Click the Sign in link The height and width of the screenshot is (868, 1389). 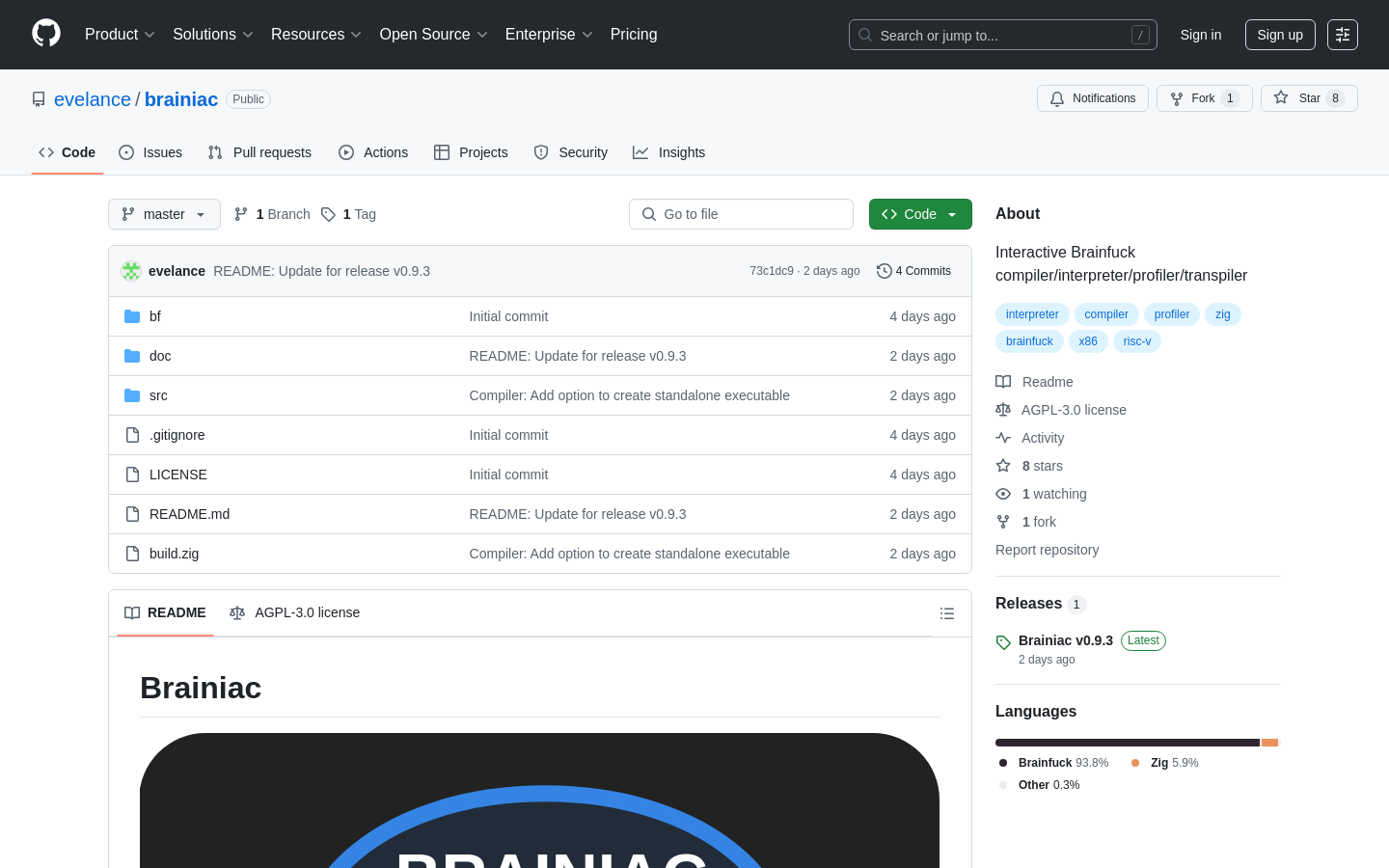point(1201,35)
